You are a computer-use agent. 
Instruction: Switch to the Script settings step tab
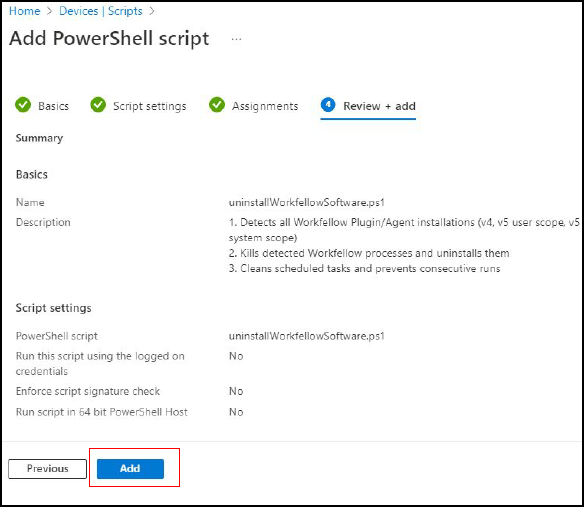pos(138,106)
